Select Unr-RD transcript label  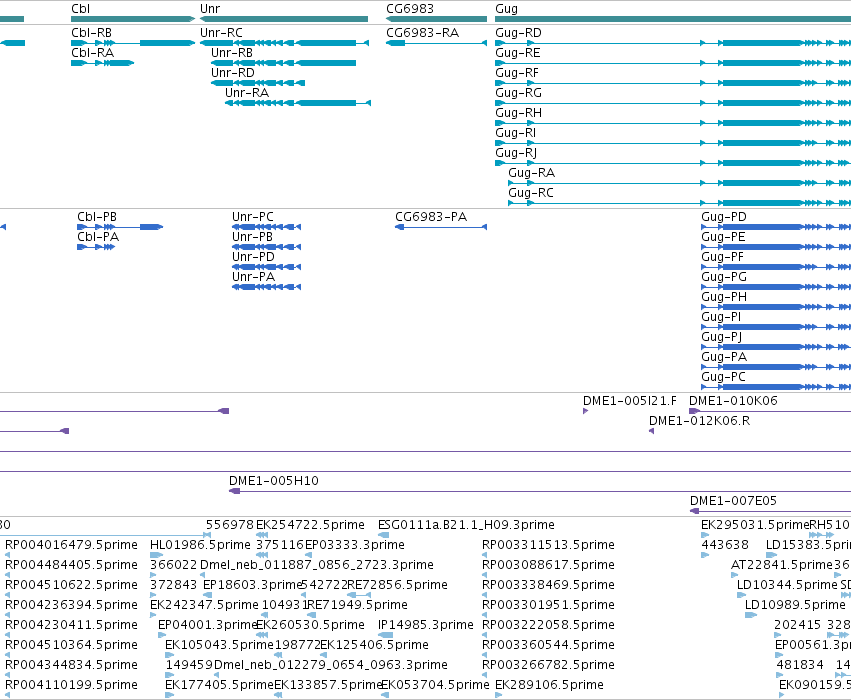coord(232,73)
